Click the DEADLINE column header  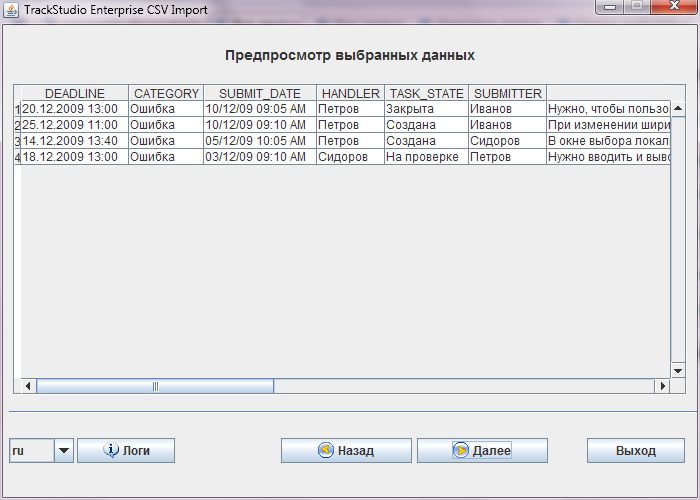click(74, 94)
